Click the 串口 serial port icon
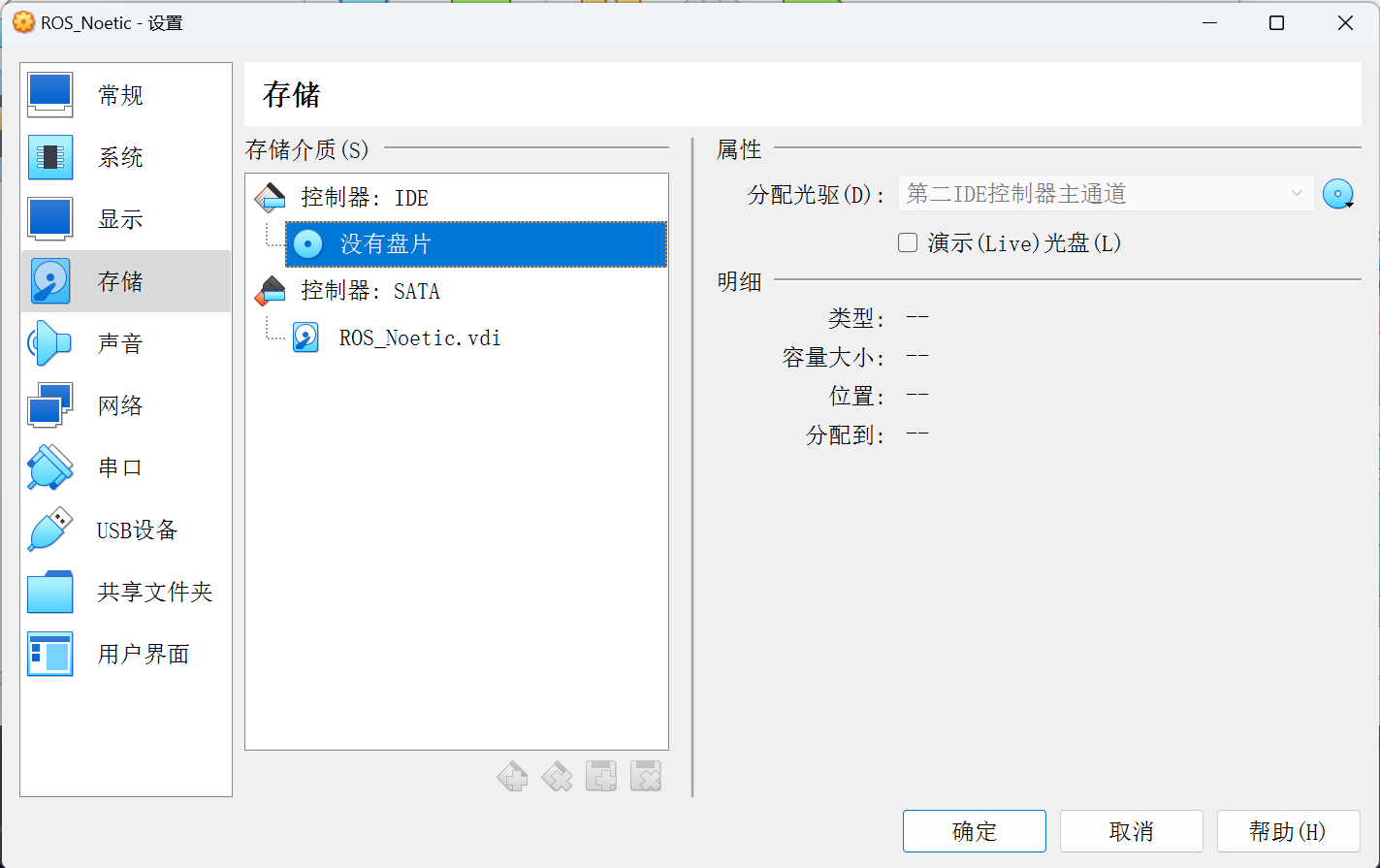 (x=50, y=467)
